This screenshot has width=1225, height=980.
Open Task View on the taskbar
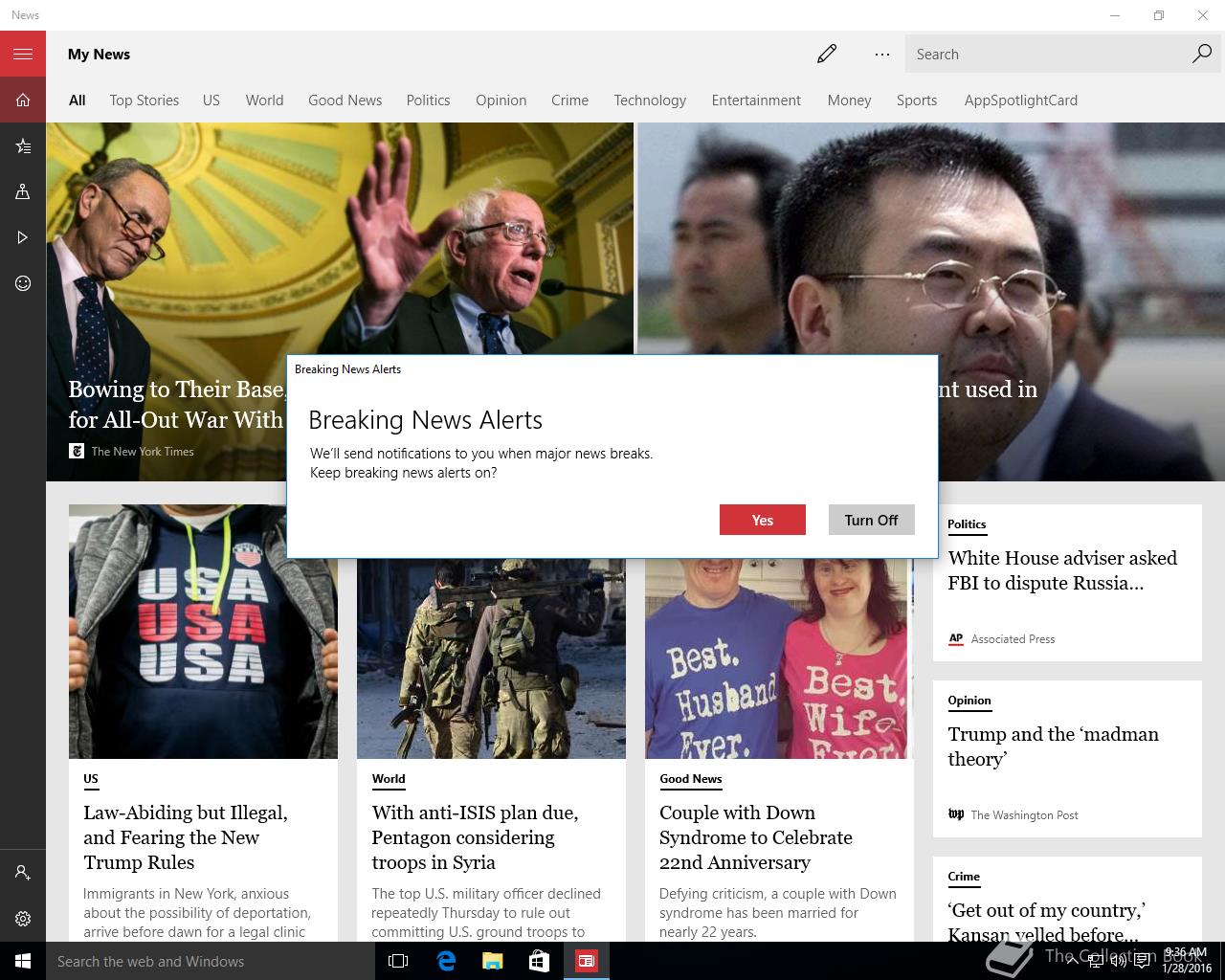(x=398, y=961)
